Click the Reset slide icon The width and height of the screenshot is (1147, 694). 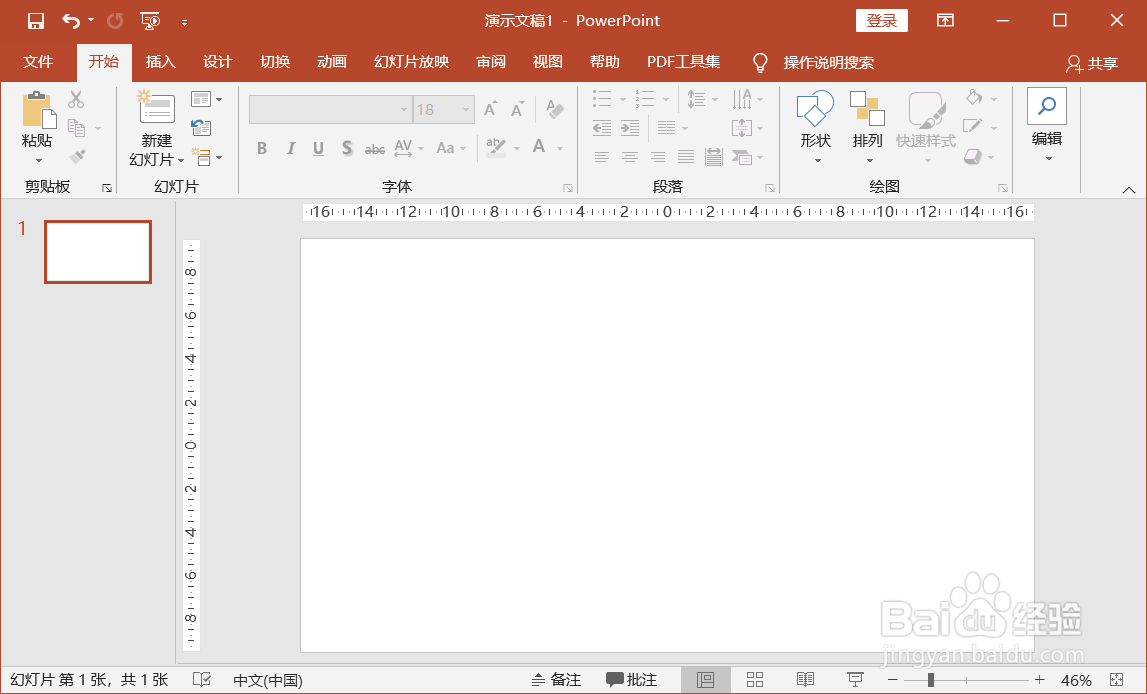point(201,128)
